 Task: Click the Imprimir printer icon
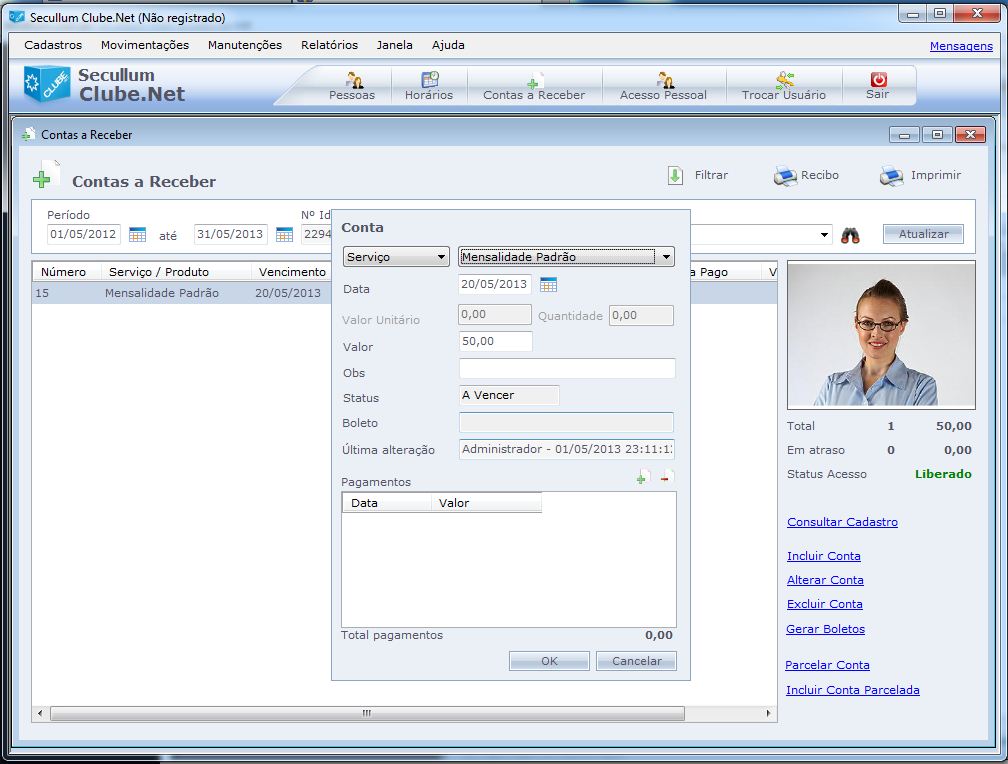click(891, 176)
